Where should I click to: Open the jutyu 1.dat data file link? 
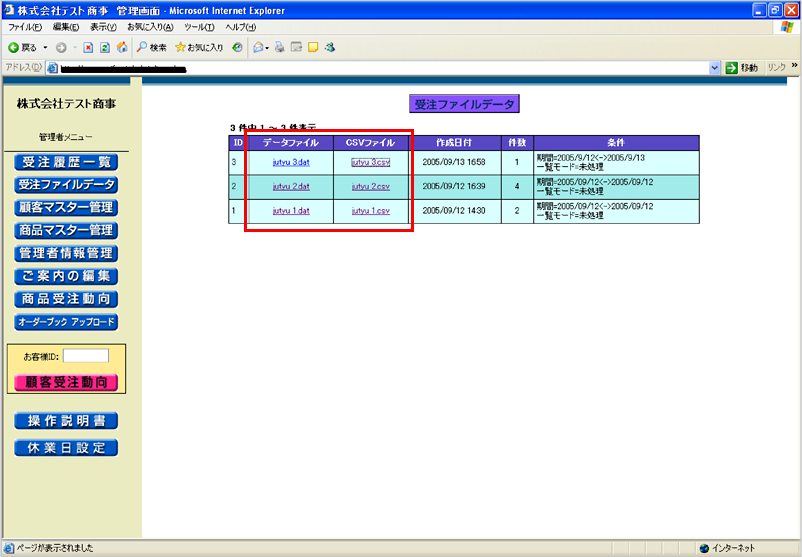pos(291,211)
